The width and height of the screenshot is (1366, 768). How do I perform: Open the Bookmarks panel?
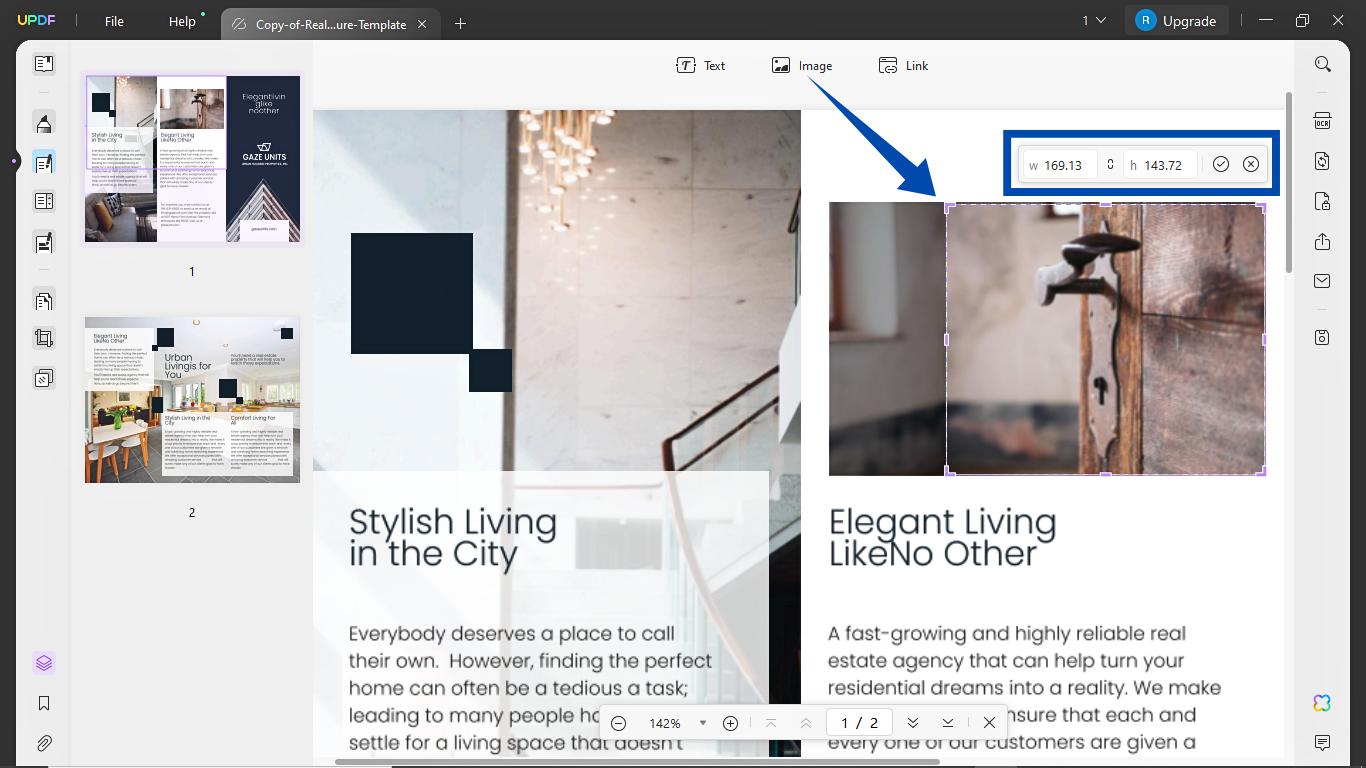pyautogui.click(x=43, y=703)
